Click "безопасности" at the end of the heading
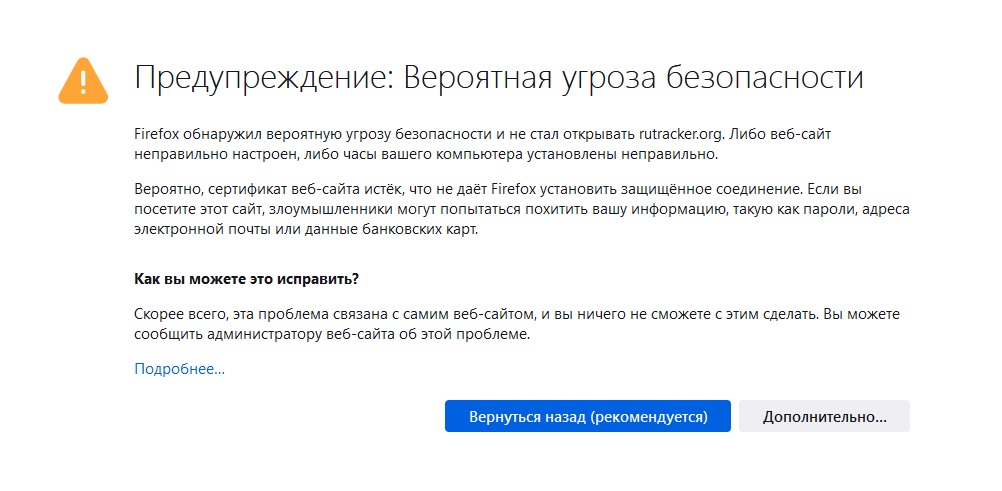 click(765, 78)
